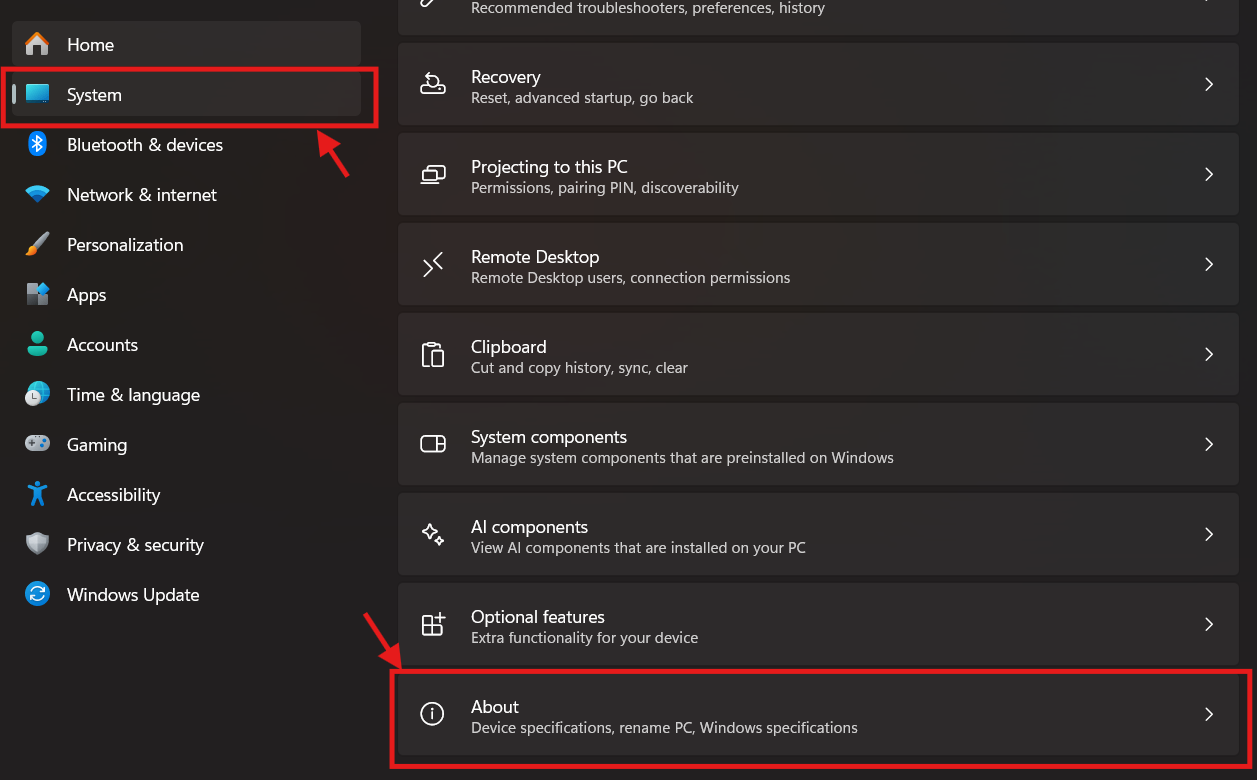This screenshot has height=780, width=1257.
Task: Click the Personalization paintbrush icon
Action: pos(37,245)
